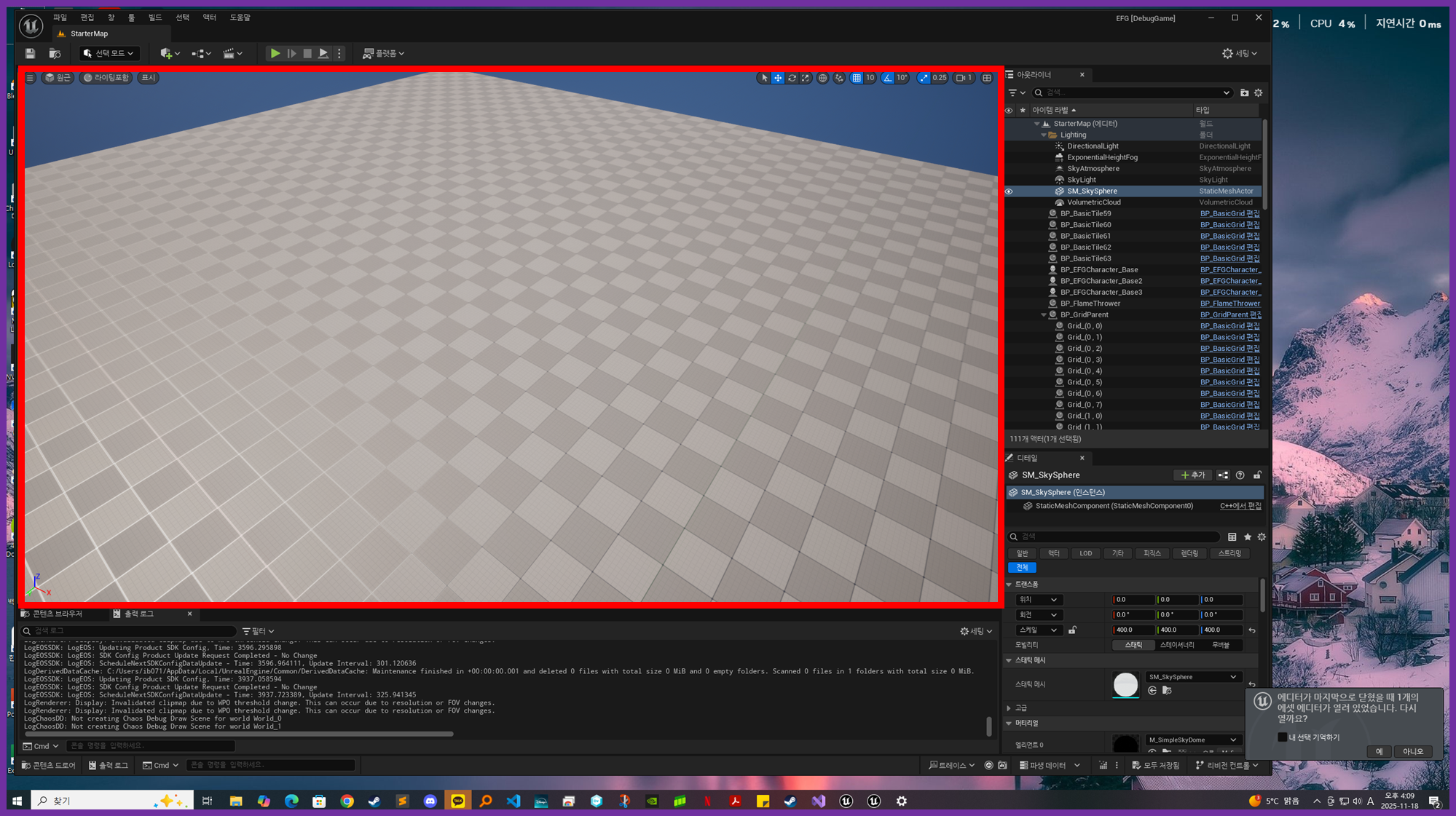
Task: Toggle visibility eye for SM_SkySphere
Action: tap(1009, 191)
